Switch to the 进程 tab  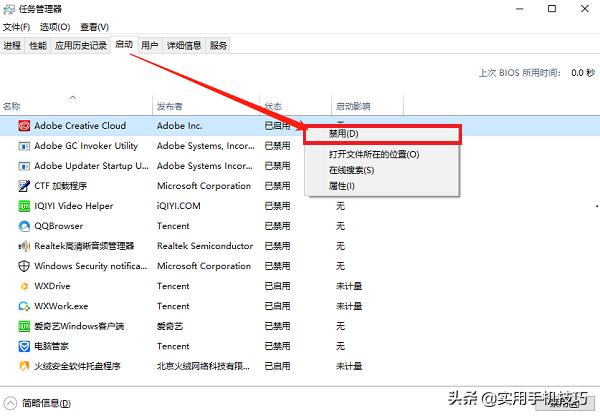click(12, 46)
